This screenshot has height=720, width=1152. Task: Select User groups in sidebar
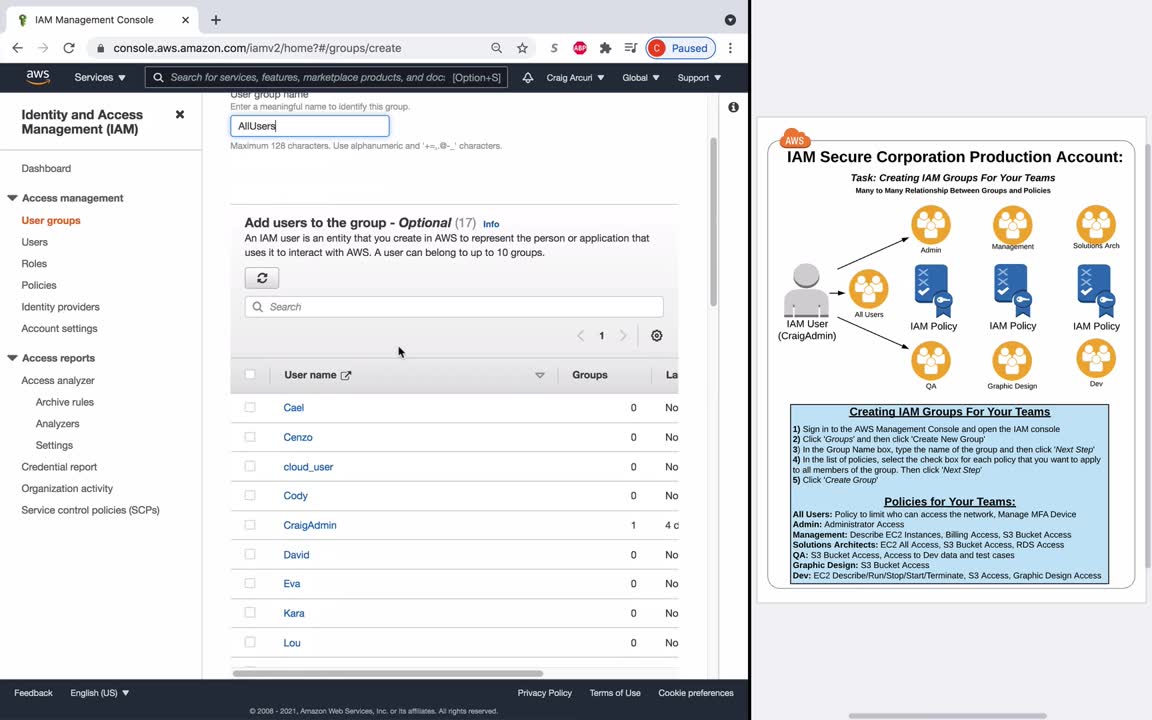click(51, 220)
